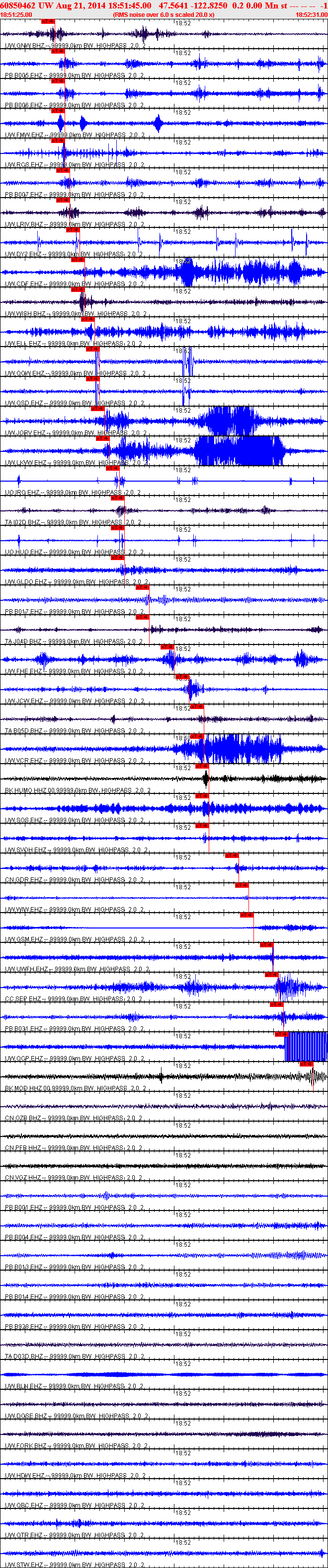This screenshot has width=328, height=1568.
Task: Select the PB B007 EHZ trace label
Action: (75, 195)
